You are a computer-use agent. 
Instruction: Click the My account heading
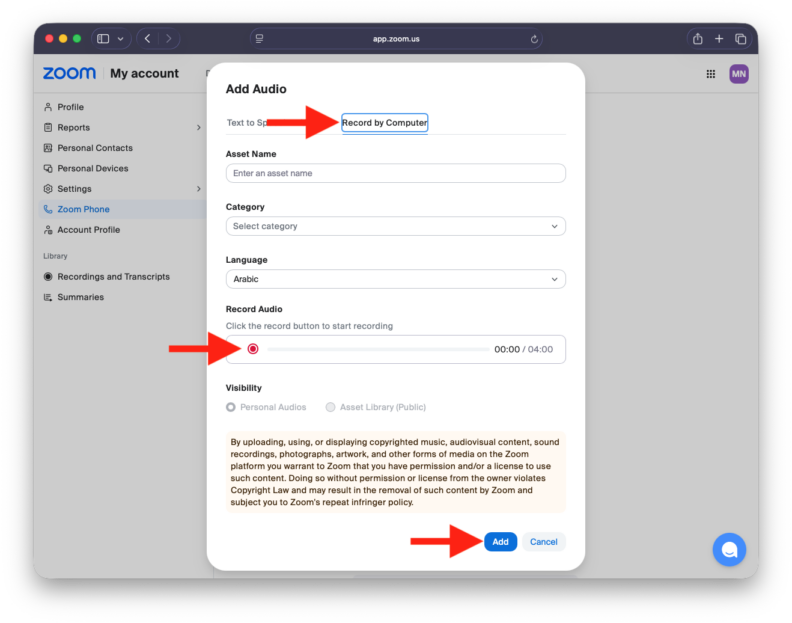[x=144, y=74]
